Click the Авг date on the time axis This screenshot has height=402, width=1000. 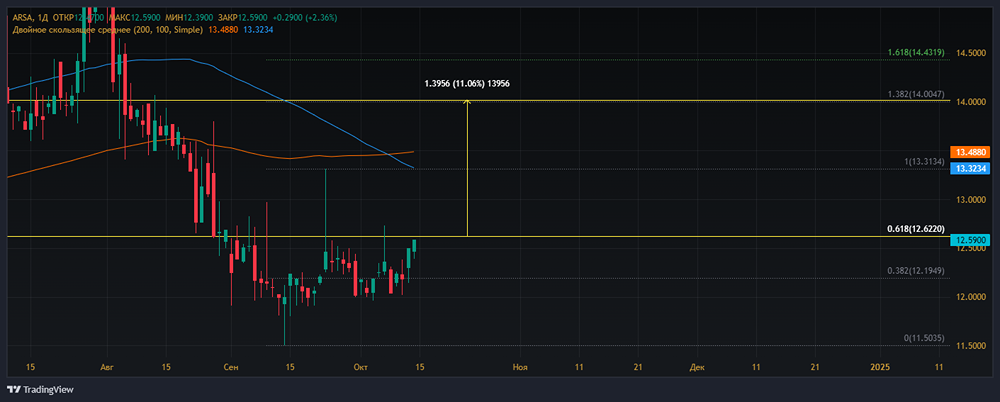(107, 368)
